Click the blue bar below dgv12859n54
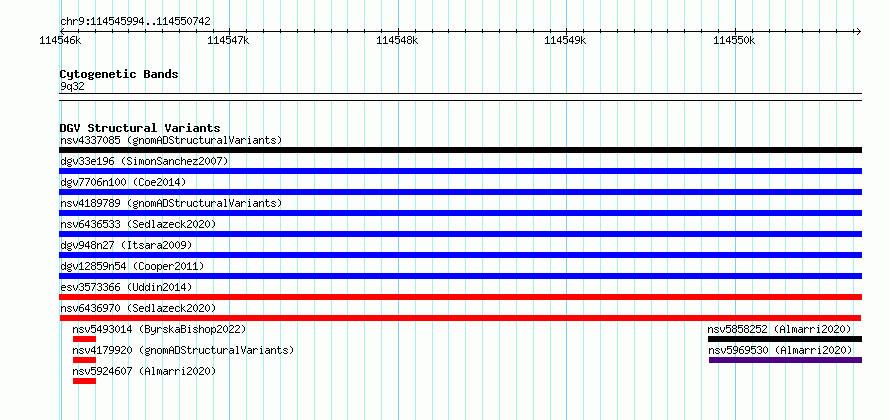The image size is (890, 420). 460,276
